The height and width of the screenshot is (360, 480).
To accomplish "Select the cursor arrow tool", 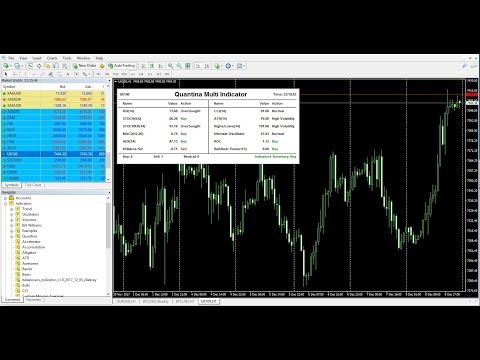I will coord(6,74).
